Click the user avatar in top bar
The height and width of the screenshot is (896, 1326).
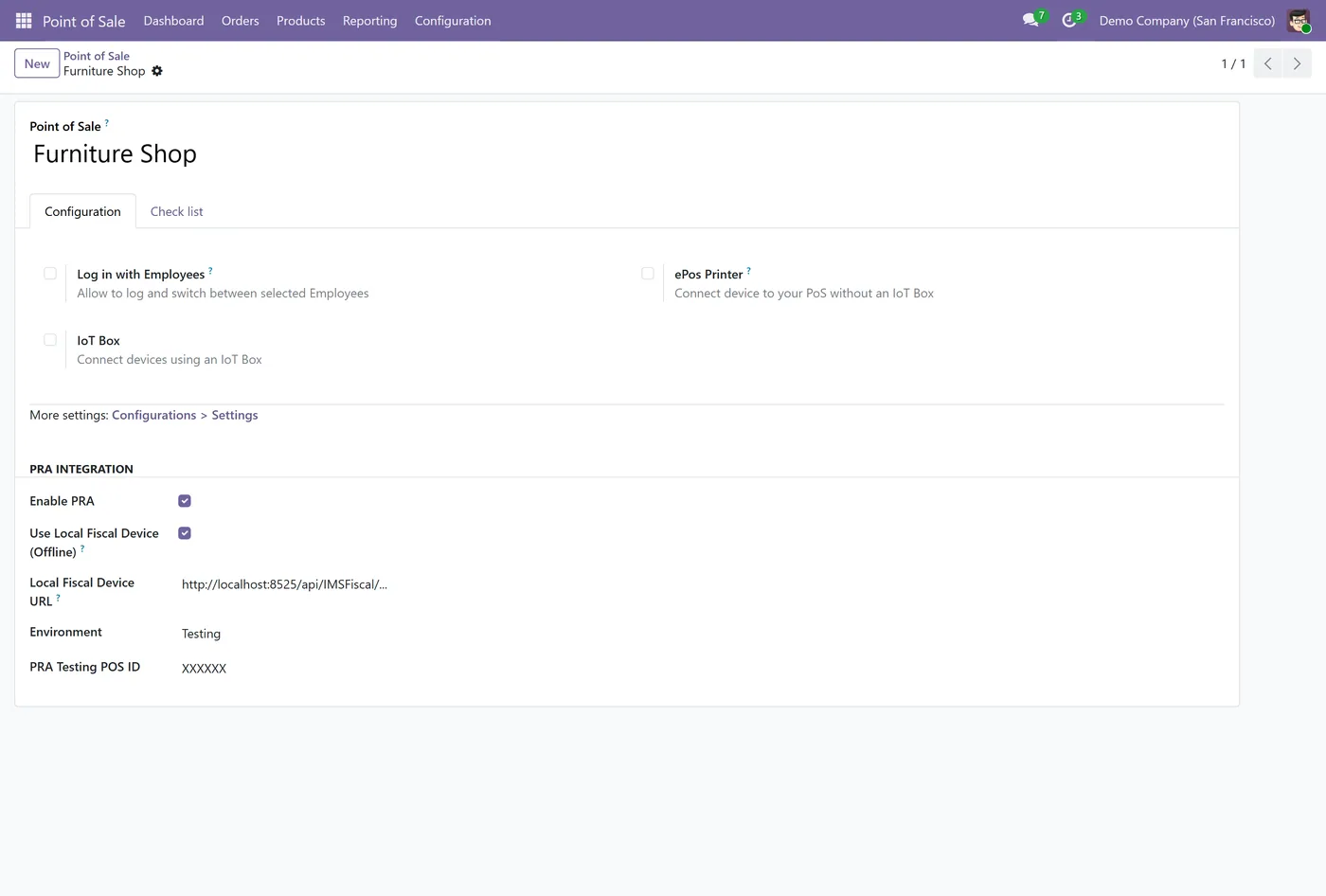tap(1299, 21)
